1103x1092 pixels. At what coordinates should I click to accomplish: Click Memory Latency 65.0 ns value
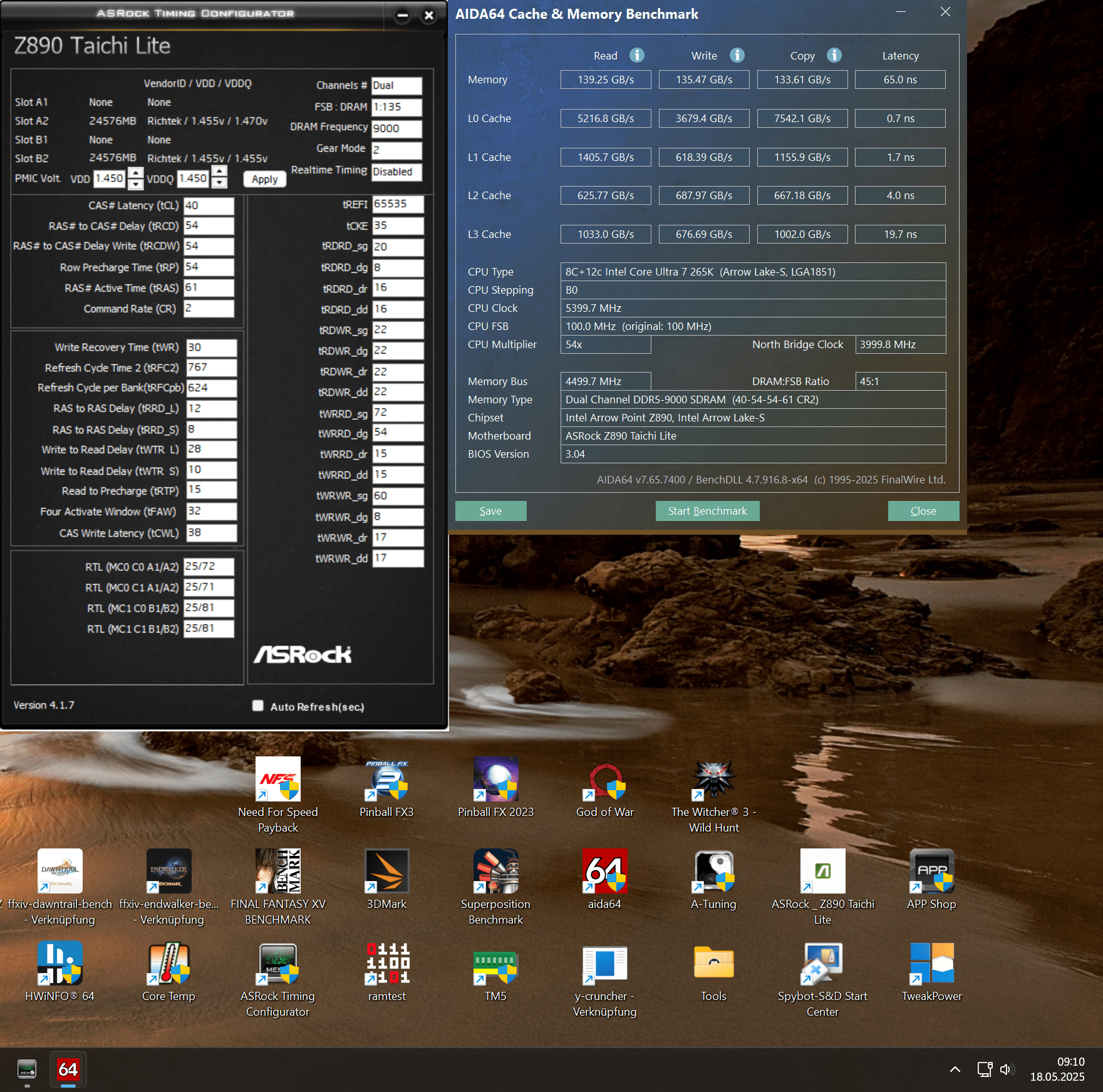[900, 80]
